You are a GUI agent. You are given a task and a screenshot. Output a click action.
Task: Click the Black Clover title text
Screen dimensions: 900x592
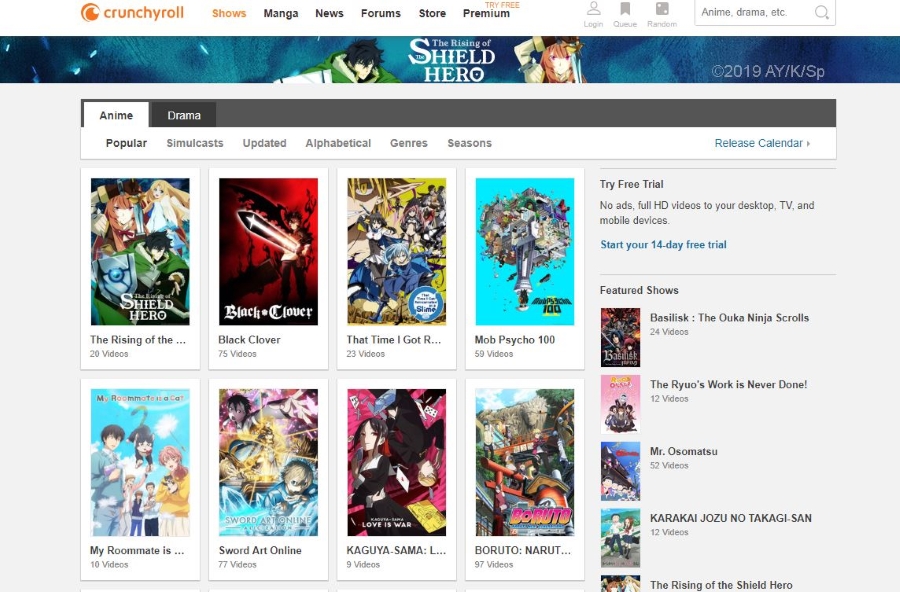click(x=249, y=339)
